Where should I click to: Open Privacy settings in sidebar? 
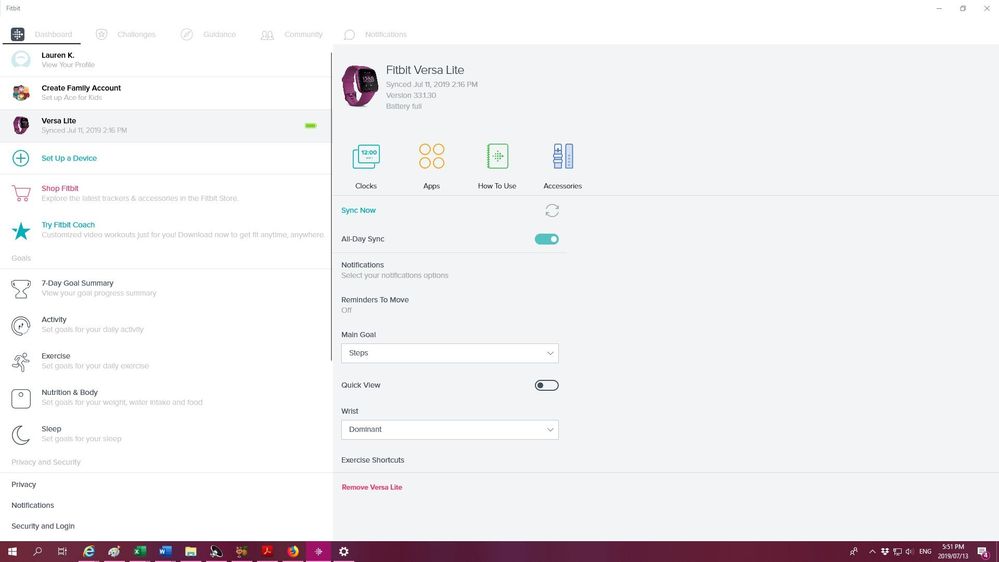pos(24,484)
